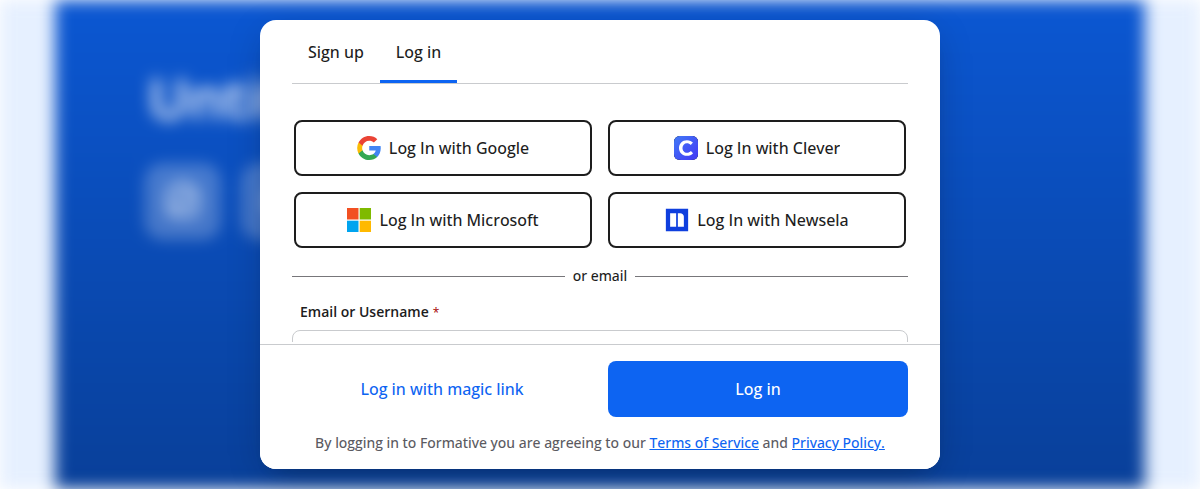Click the Email or Username field label
This screenshot has height=489, width=1200.
point(364,312)
